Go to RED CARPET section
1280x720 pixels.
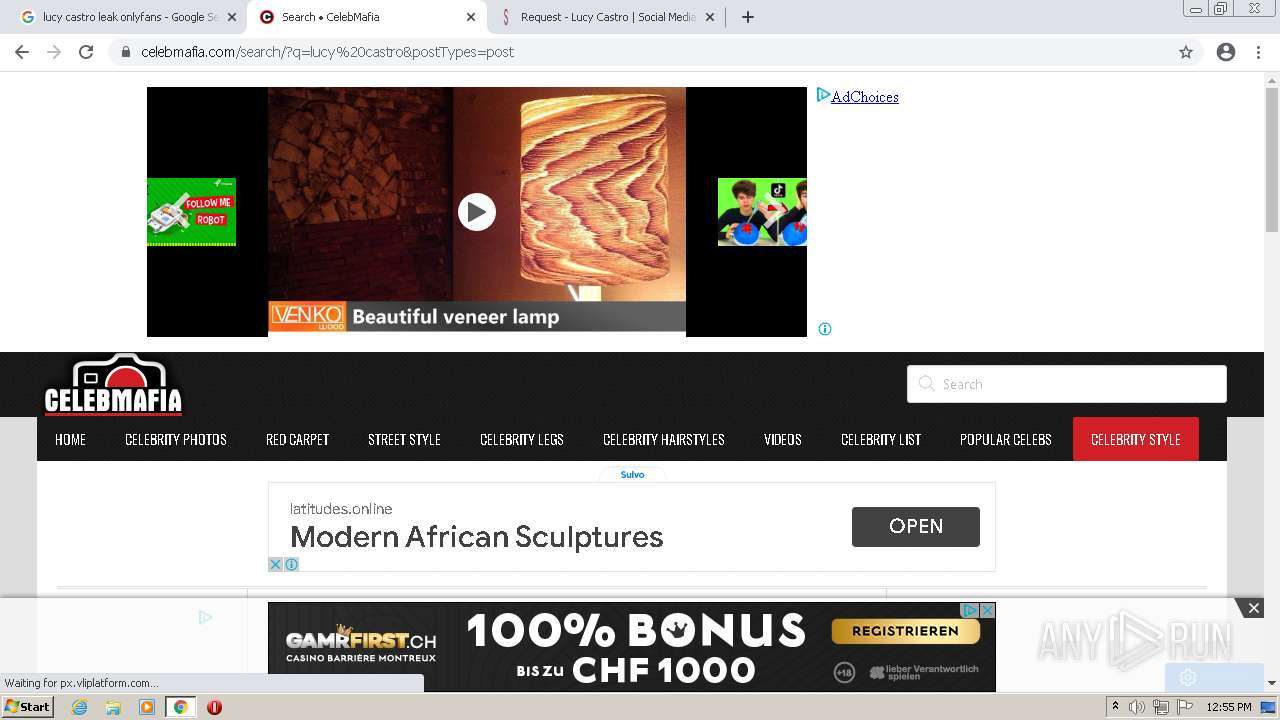point(297,439)
